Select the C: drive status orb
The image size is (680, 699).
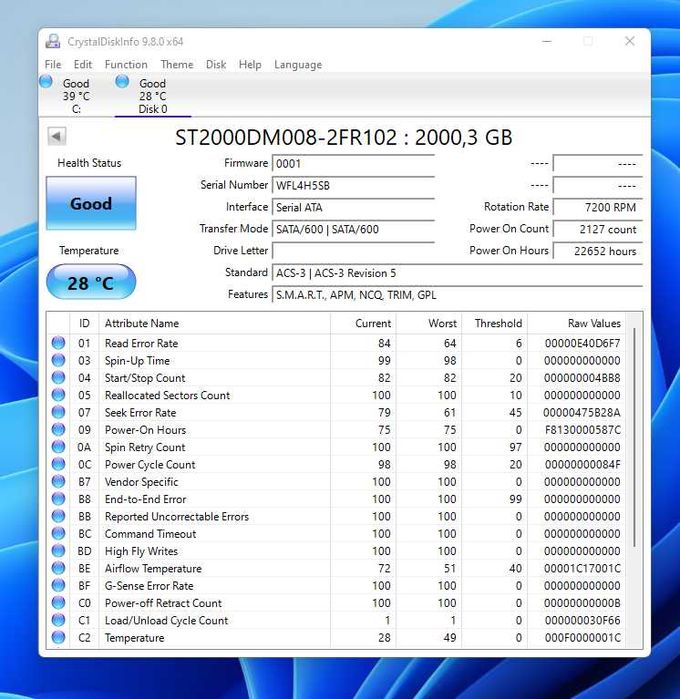point(45,82)
